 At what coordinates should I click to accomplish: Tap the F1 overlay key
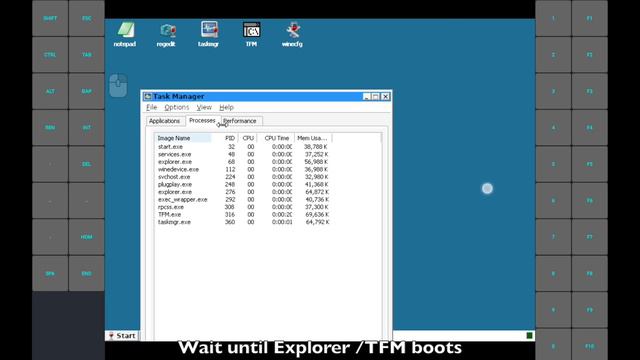[x=590, y=18]
